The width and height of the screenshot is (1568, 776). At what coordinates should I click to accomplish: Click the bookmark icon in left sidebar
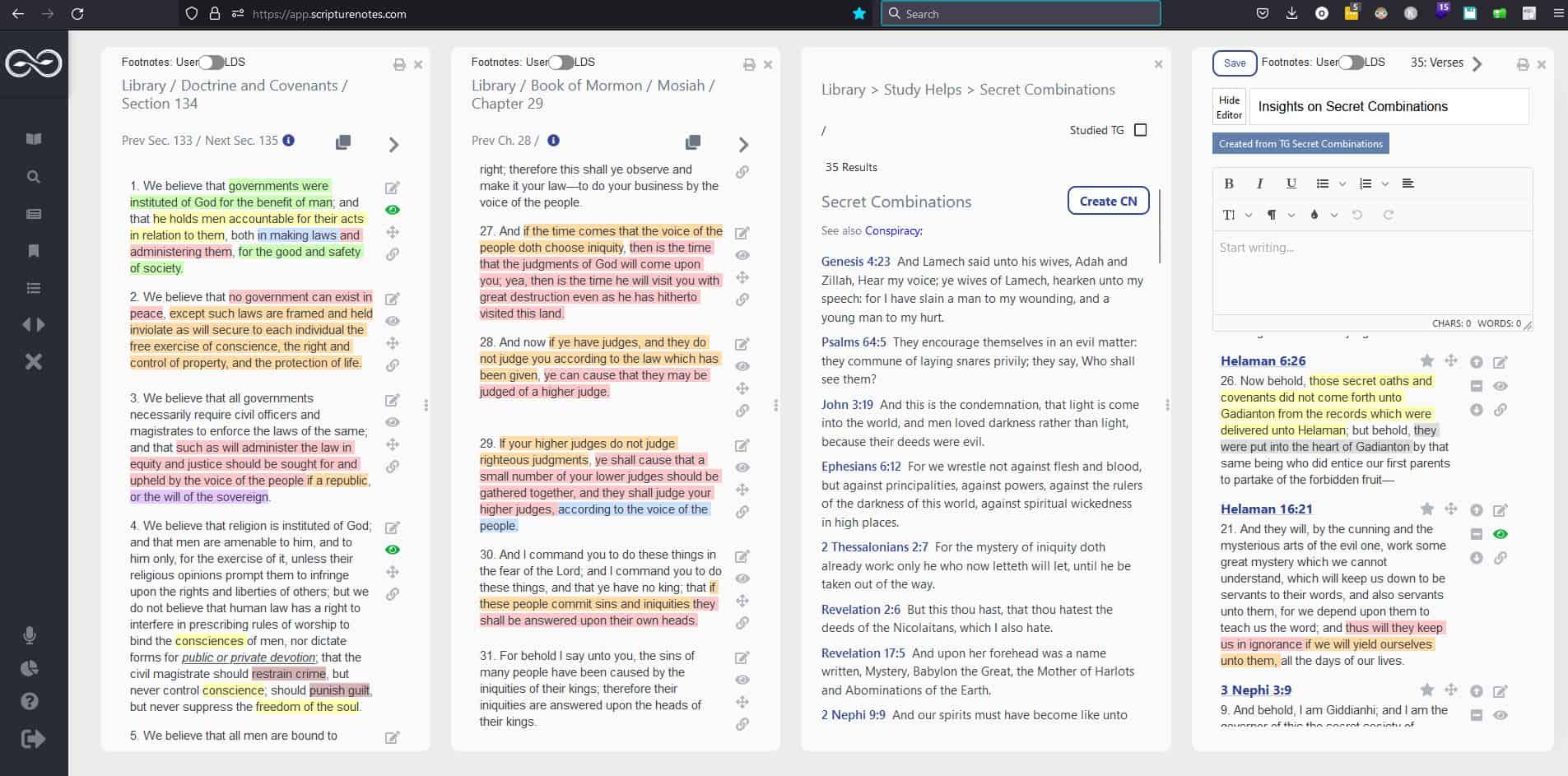point(34,251)
